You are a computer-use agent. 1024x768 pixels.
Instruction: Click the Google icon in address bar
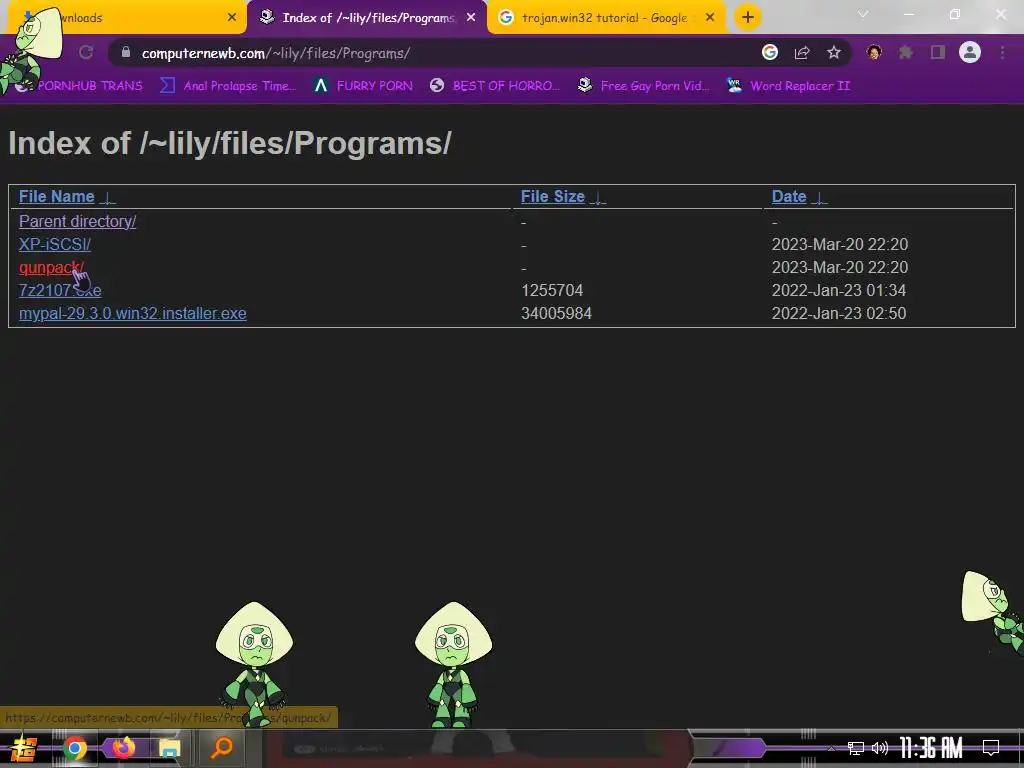[770, 52]
